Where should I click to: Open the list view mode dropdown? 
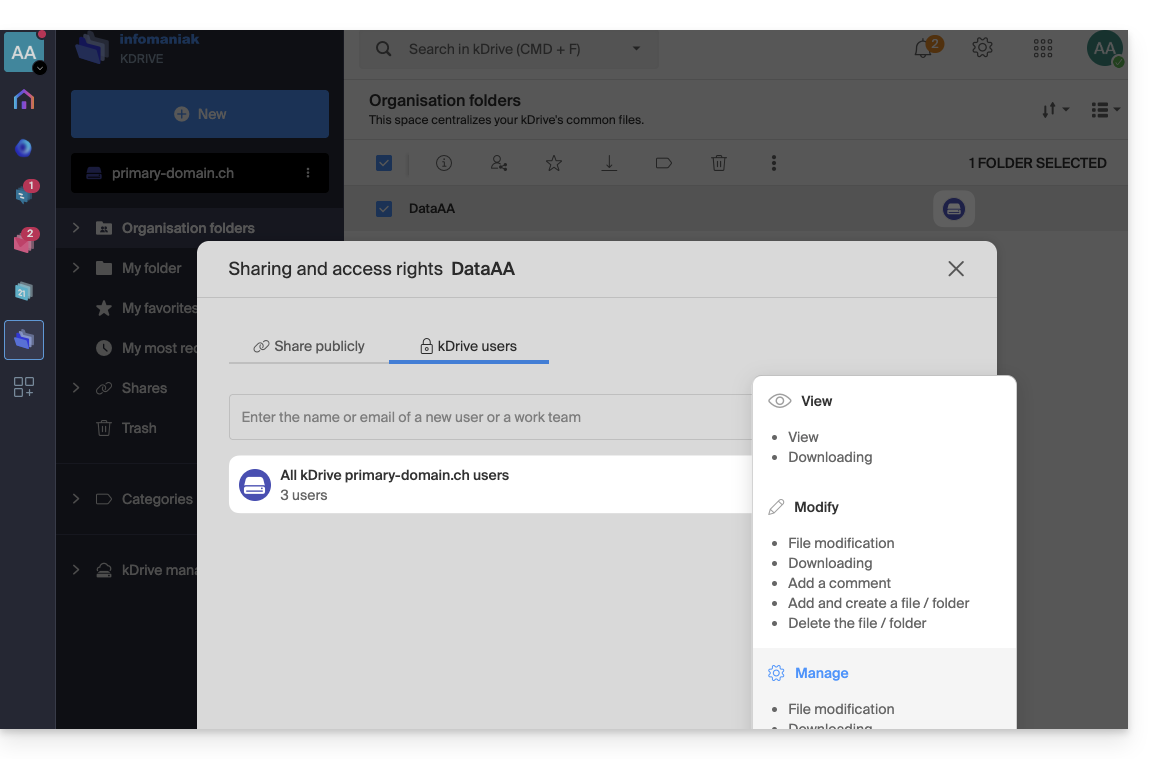(1104, 110)
